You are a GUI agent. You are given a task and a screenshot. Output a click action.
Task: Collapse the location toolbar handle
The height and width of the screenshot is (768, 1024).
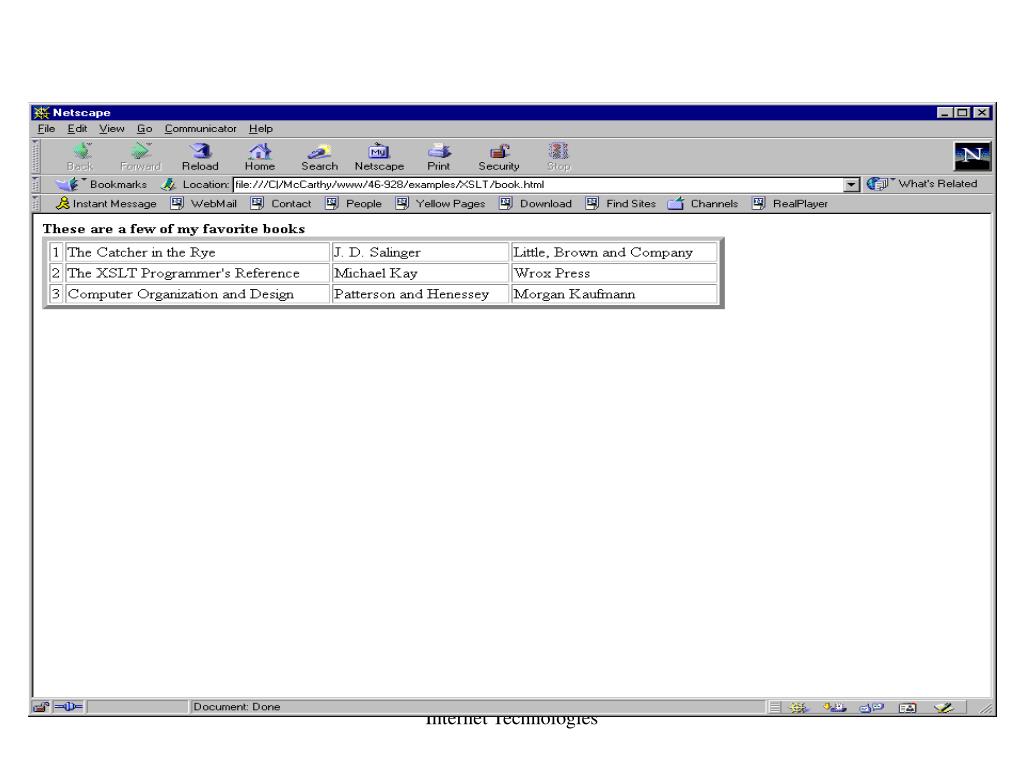(x=35, y=184)
